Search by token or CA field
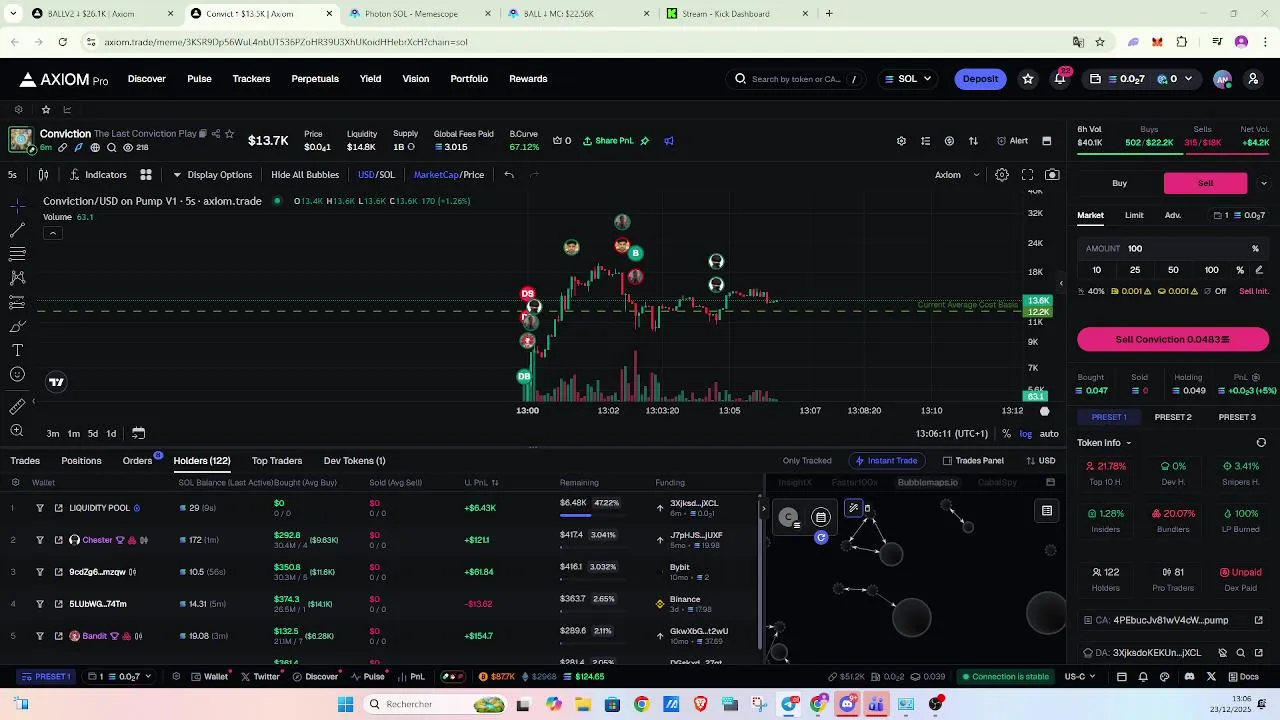1280x720 pixels. click(798, 79)
